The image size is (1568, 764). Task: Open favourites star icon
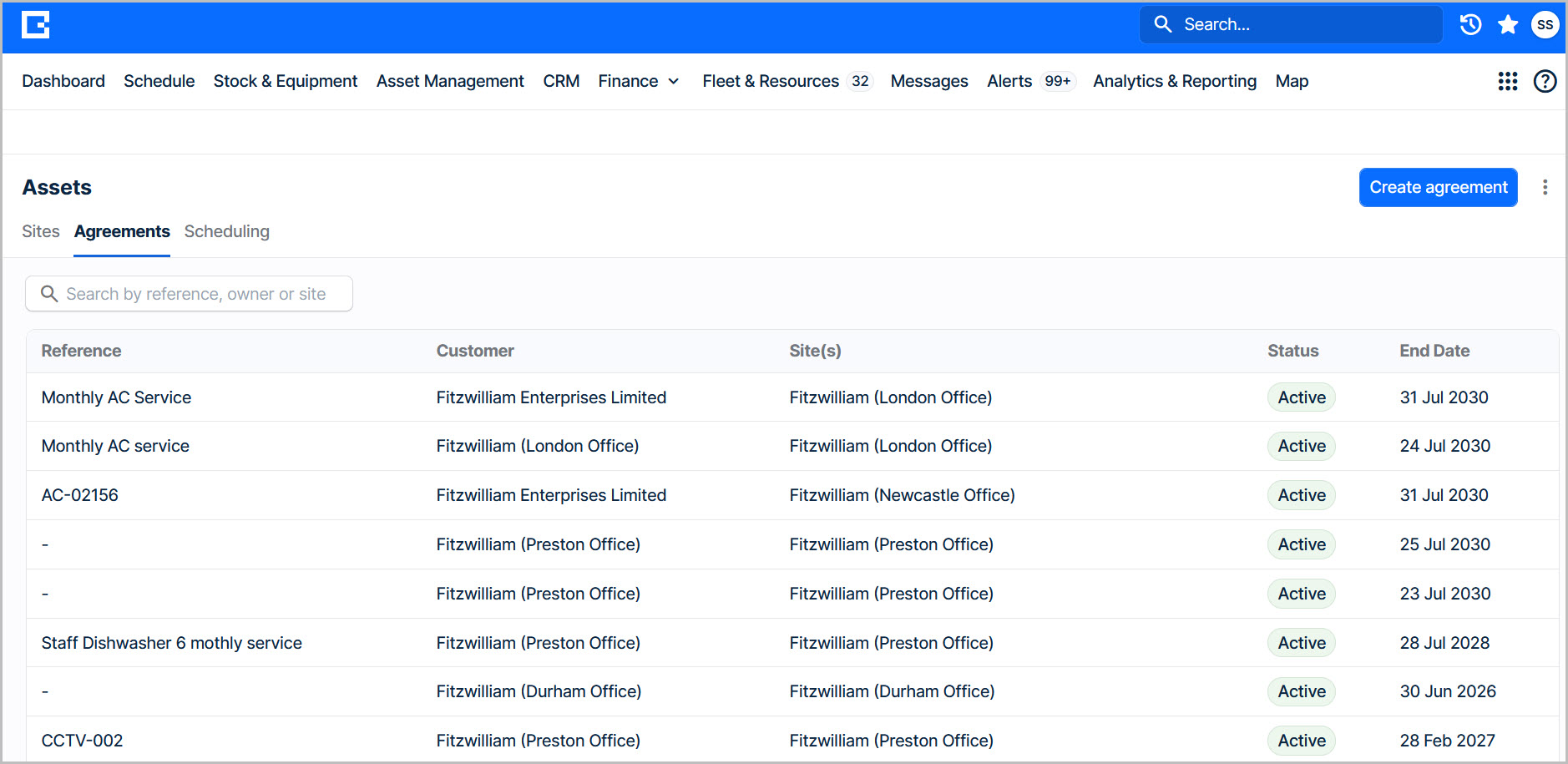click(x=1508, y=25)
